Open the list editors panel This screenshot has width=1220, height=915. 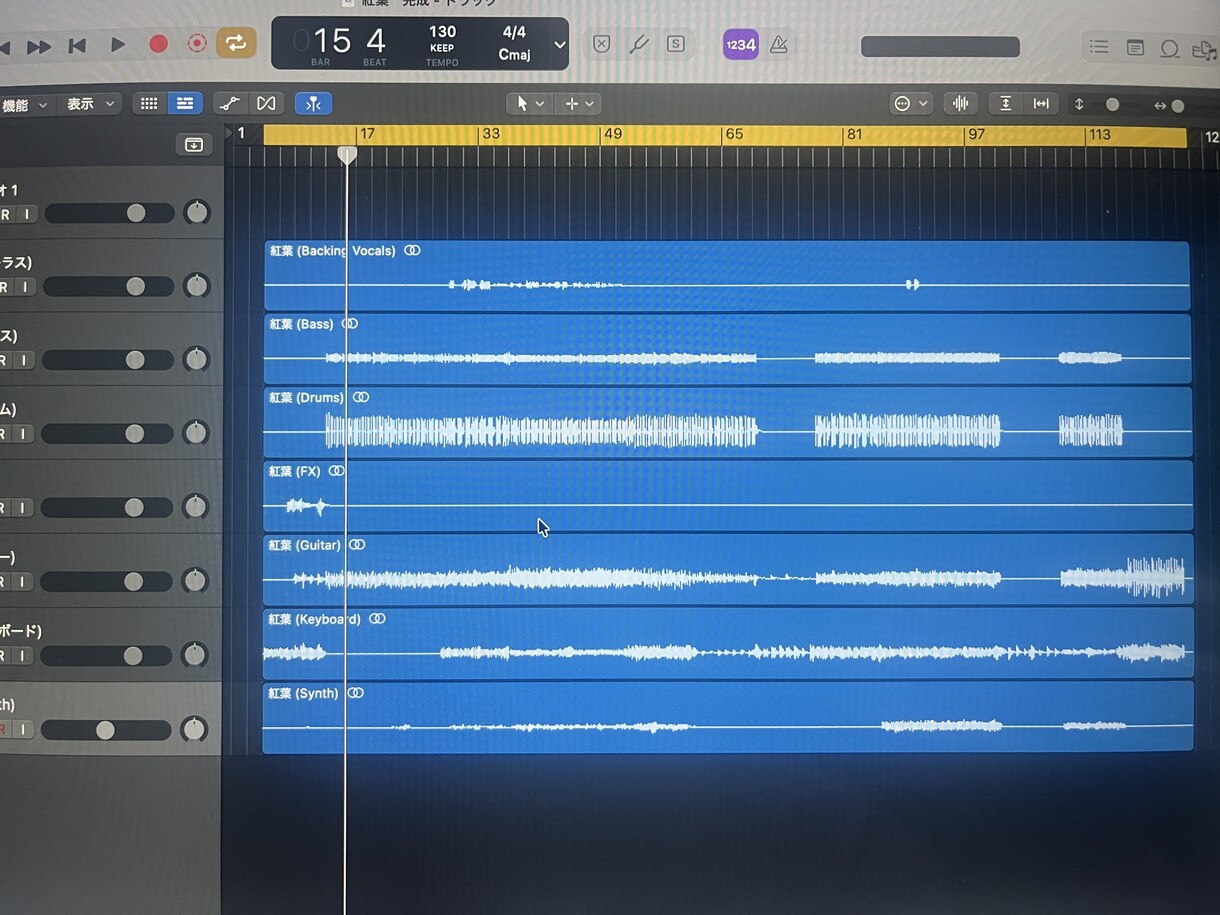click(x=1099, y=47)
